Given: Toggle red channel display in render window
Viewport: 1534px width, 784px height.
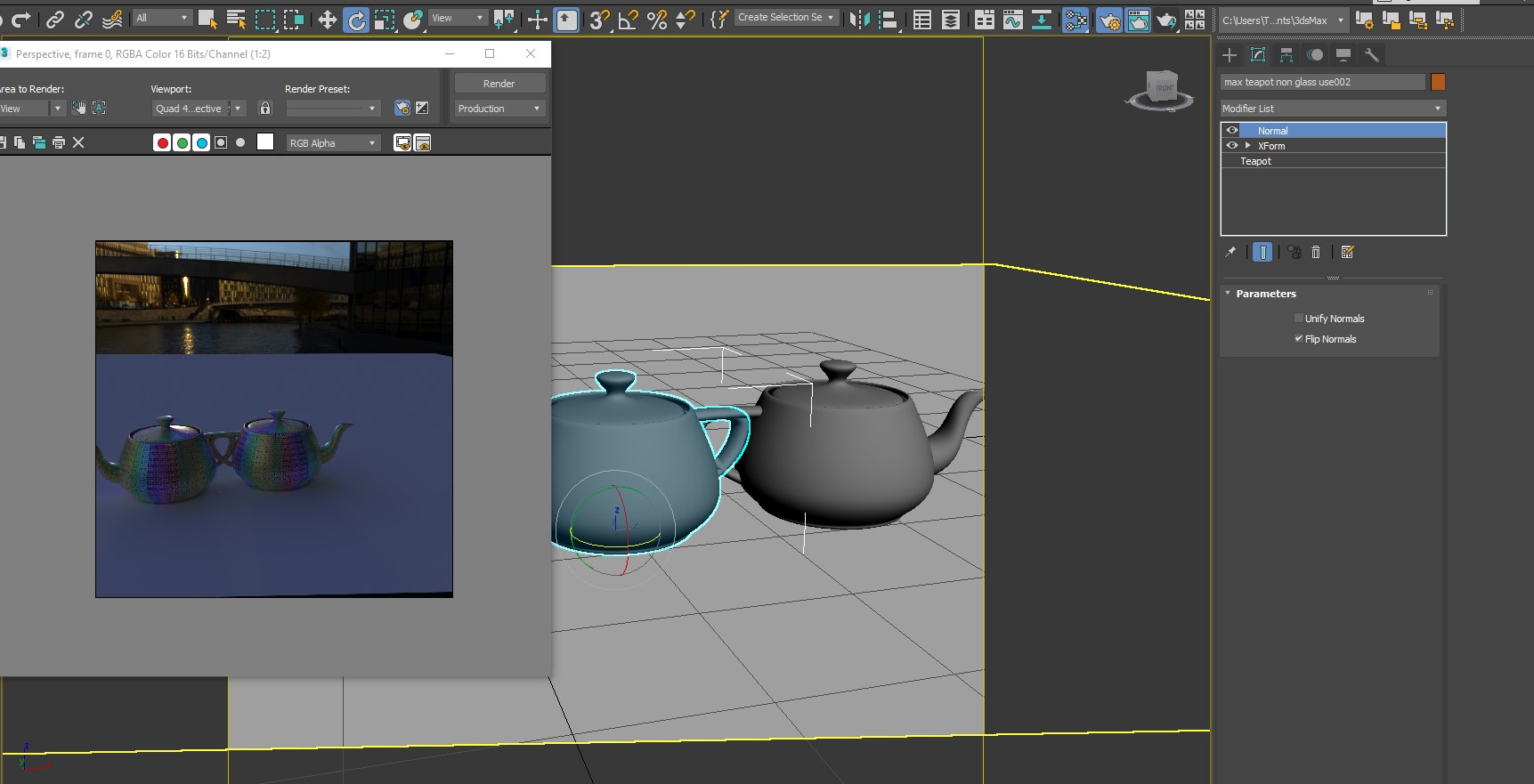Looking at the screenshot, I should click(162, 143).
